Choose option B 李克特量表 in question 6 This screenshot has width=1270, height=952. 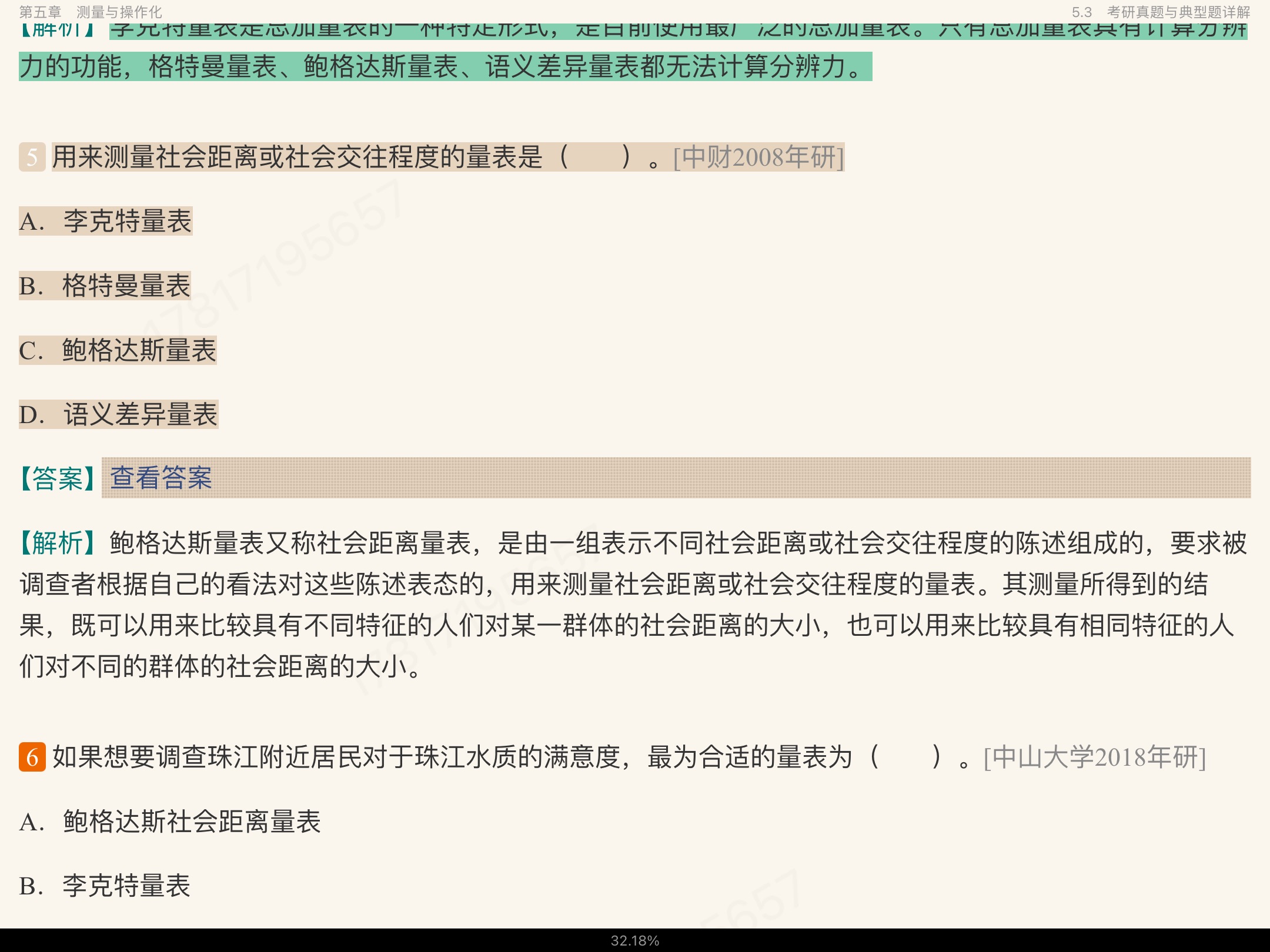click(105, 886)
